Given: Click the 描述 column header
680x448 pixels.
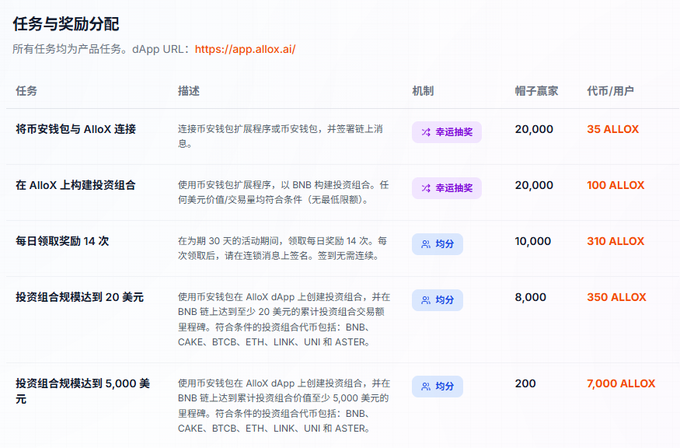Looking at the screenshot, I should [x=189, y=91].
